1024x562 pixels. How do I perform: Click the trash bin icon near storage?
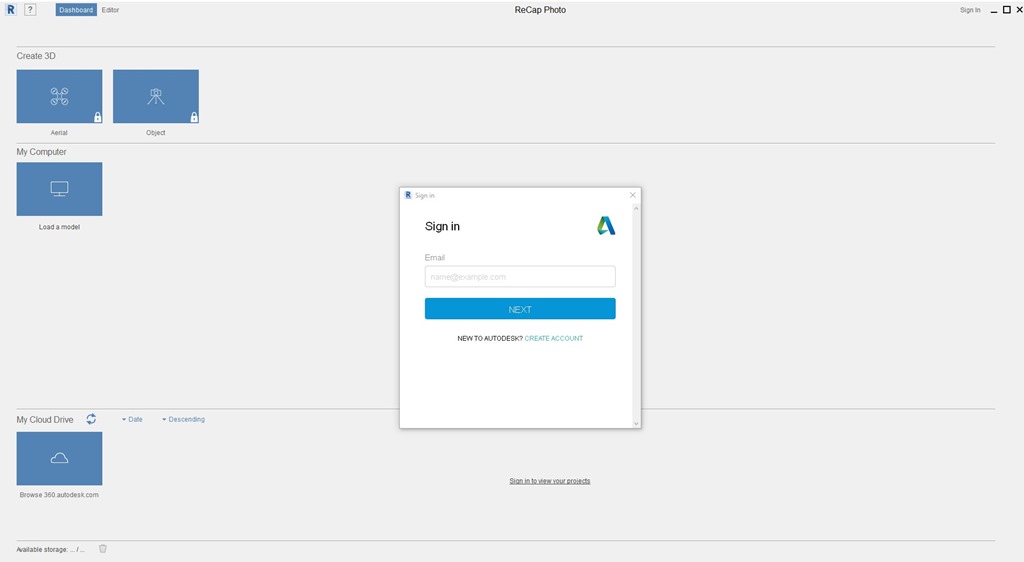pyautogui.click(x=103, y=548)
